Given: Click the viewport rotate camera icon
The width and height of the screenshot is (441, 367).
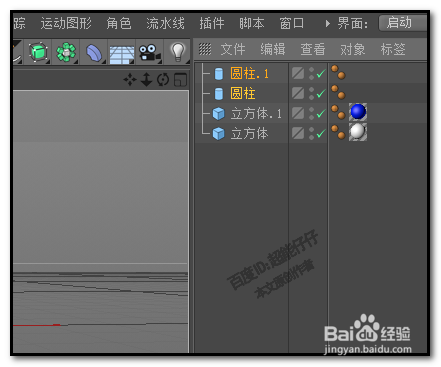Looking at the screenshot, I should click(x=163, y=80).
